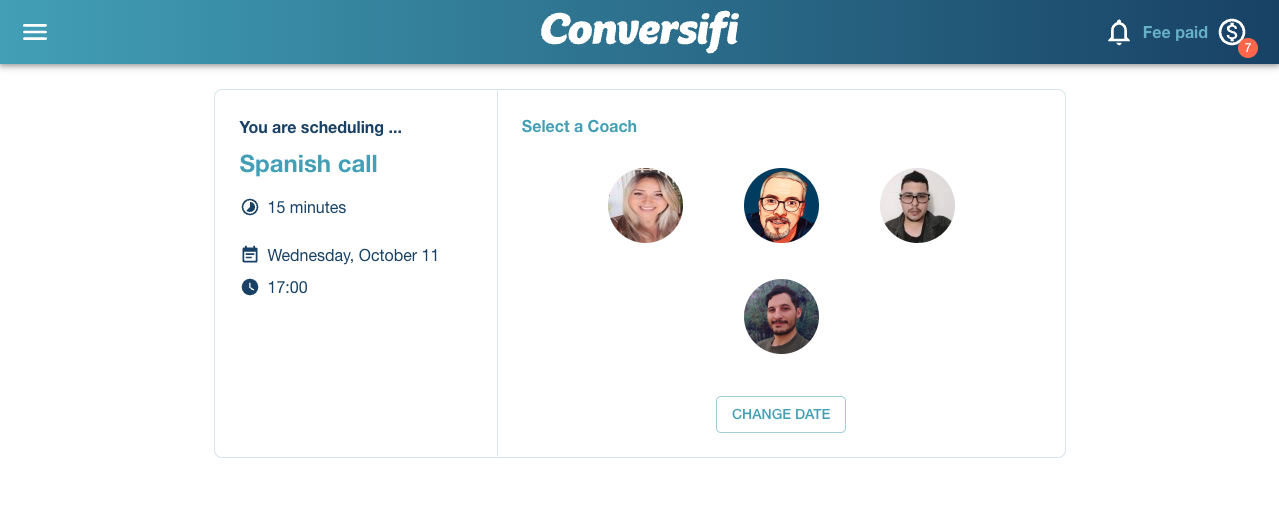
Task: Select the blonde woman coach
Action: click(x=645, y=206)
